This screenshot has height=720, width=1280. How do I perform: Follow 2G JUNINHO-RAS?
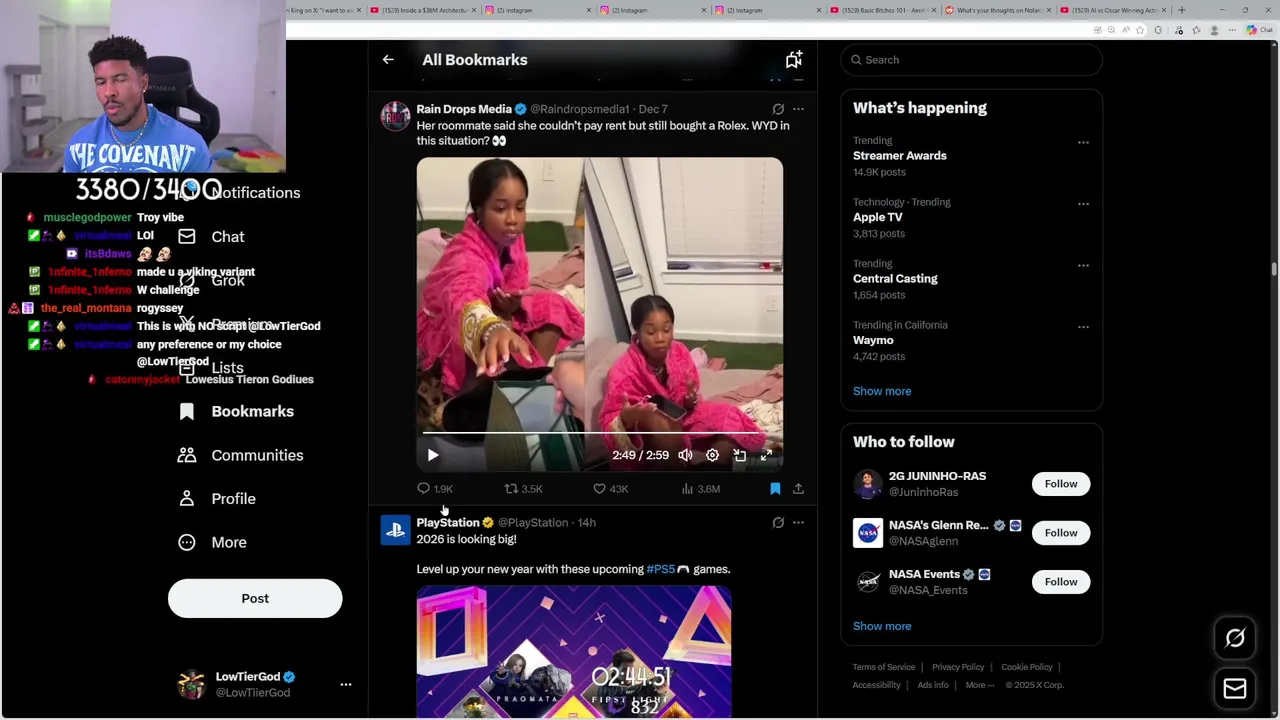click(1061, 484)
